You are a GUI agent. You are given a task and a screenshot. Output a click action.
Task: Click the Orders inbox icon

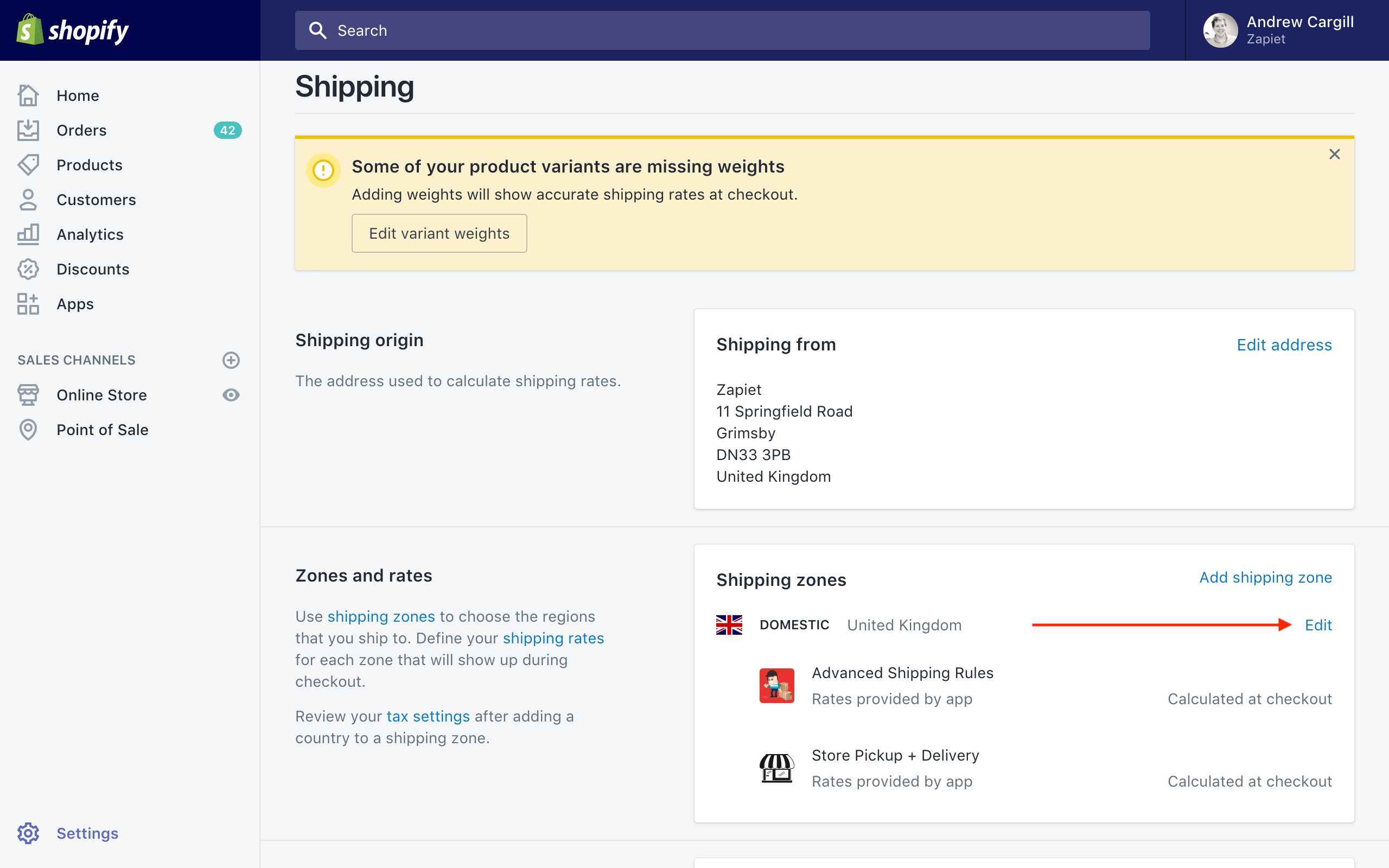pyautogui.click(x=28, y=130)
